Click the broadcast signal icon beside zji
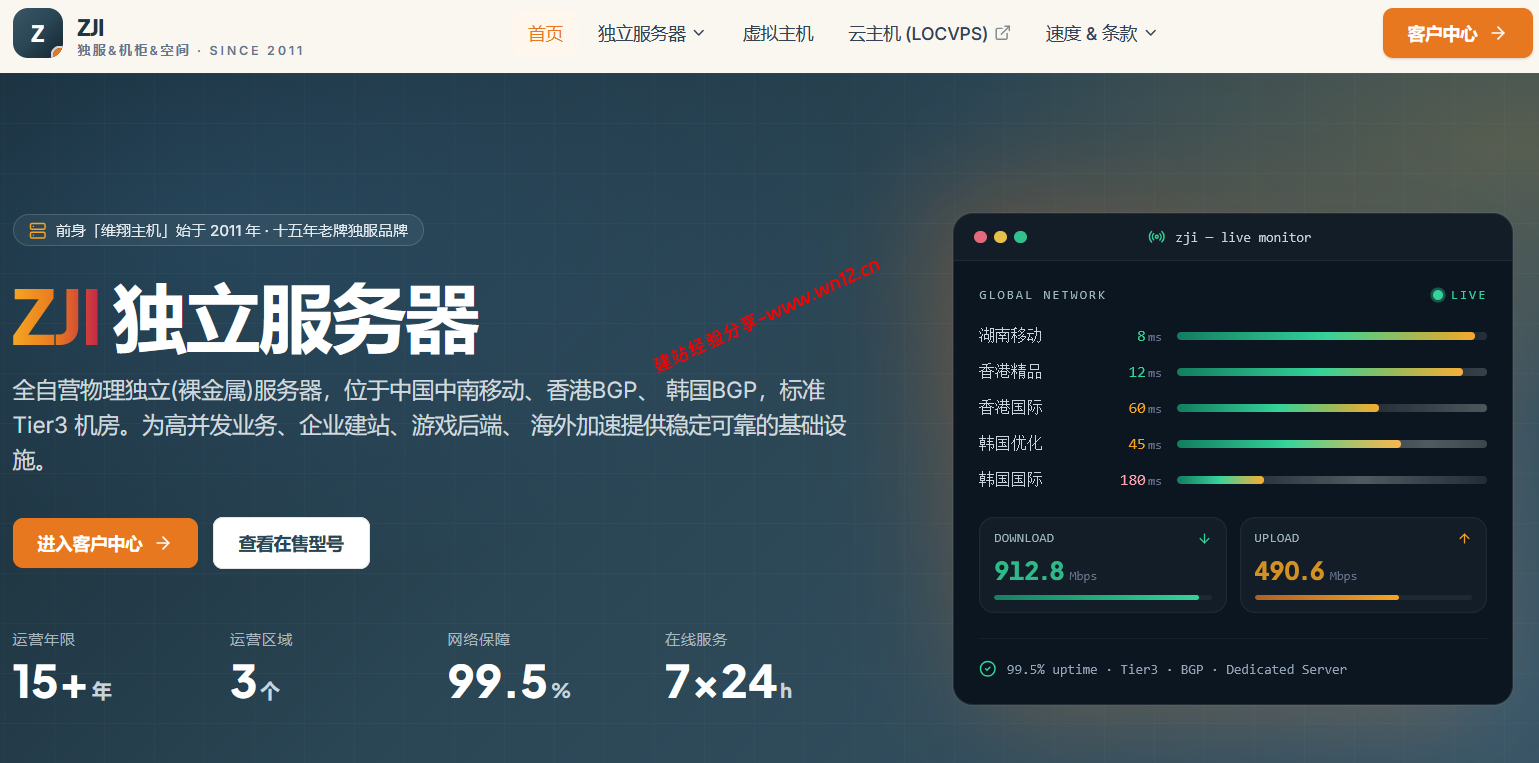 point(1157,237)
